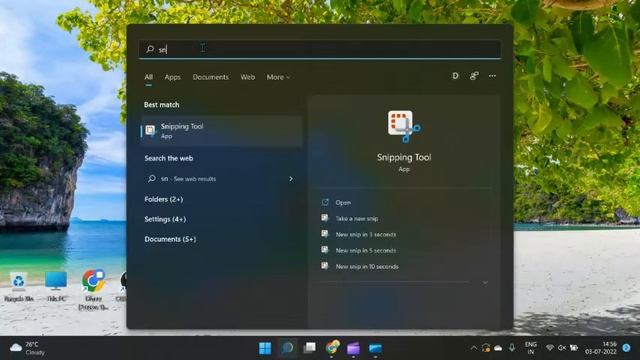The image size is (640, 360).
Task: Switch to the Web filter tab
Action: [x=247, y=77]
